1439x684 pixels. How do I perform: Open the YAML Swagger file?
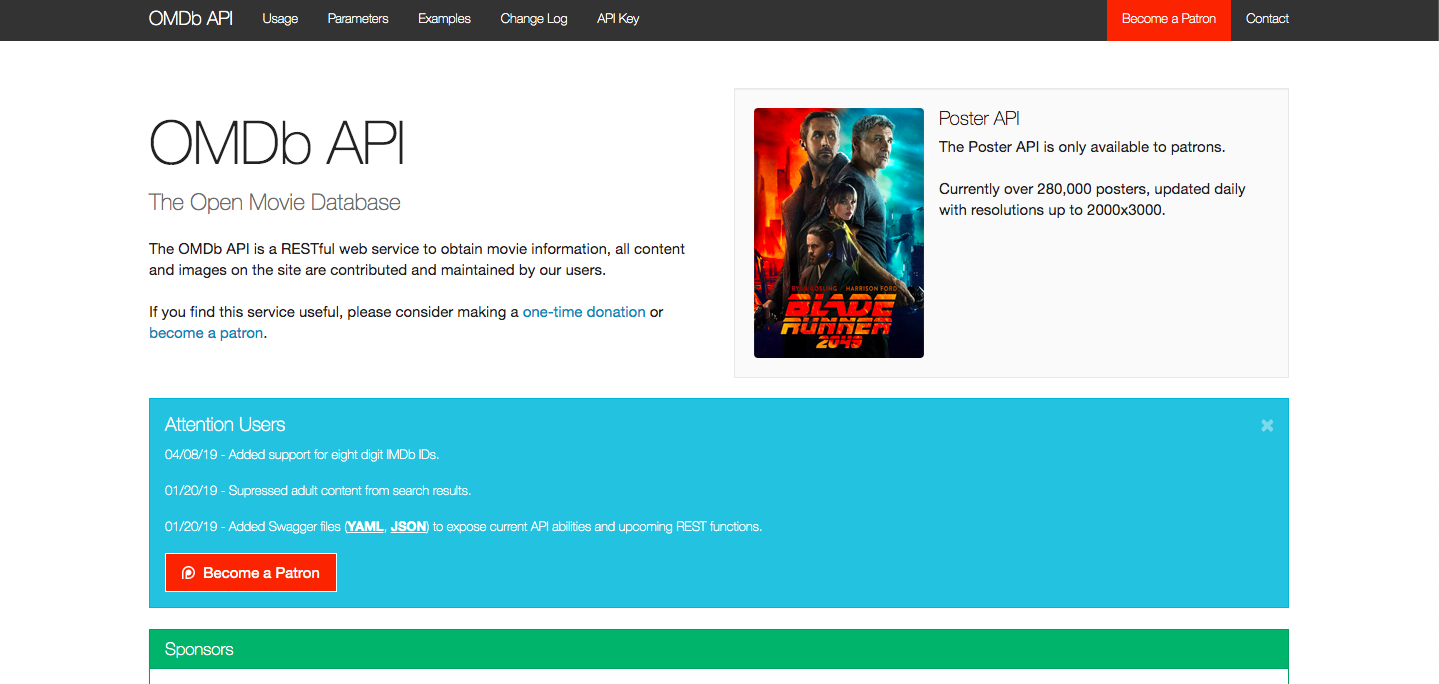pyautogui.click(x=365, y=526)
